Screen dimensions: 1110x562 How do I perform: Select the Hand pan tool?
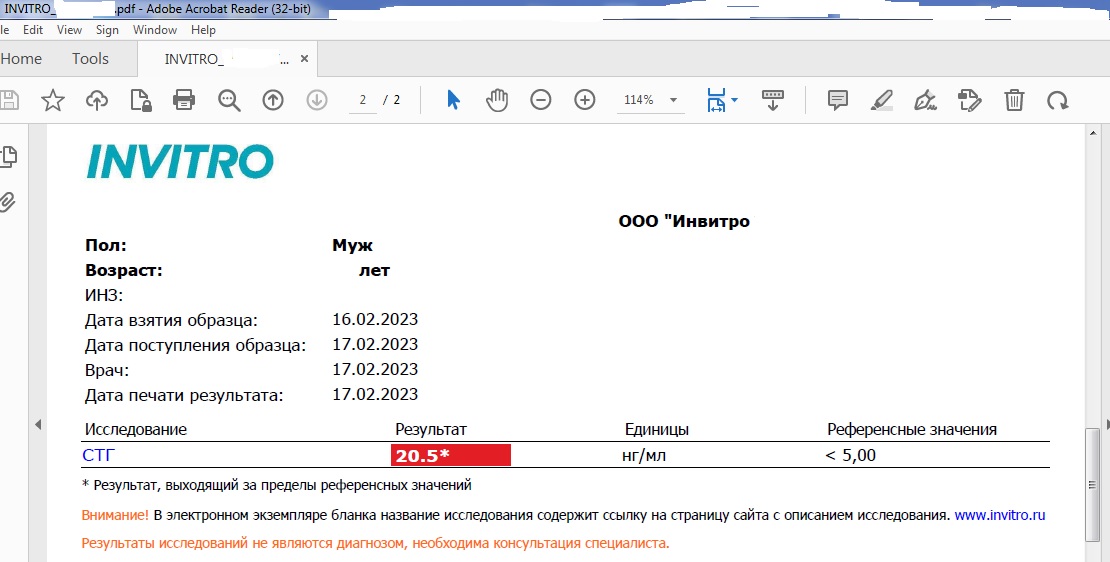[x=497, y=100]
